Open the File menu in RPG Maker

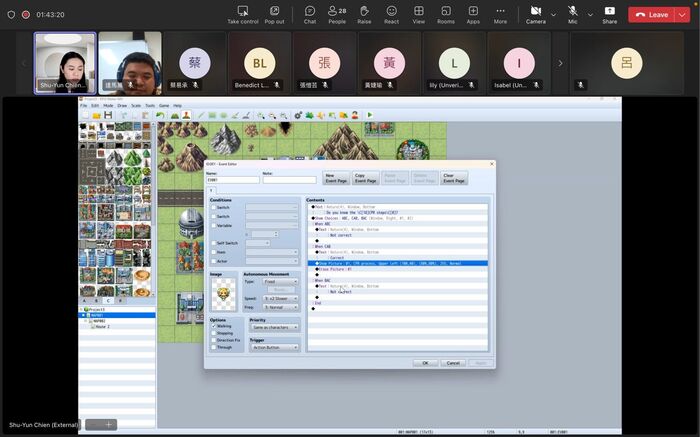pyautogui.click(x=83, y=106)
